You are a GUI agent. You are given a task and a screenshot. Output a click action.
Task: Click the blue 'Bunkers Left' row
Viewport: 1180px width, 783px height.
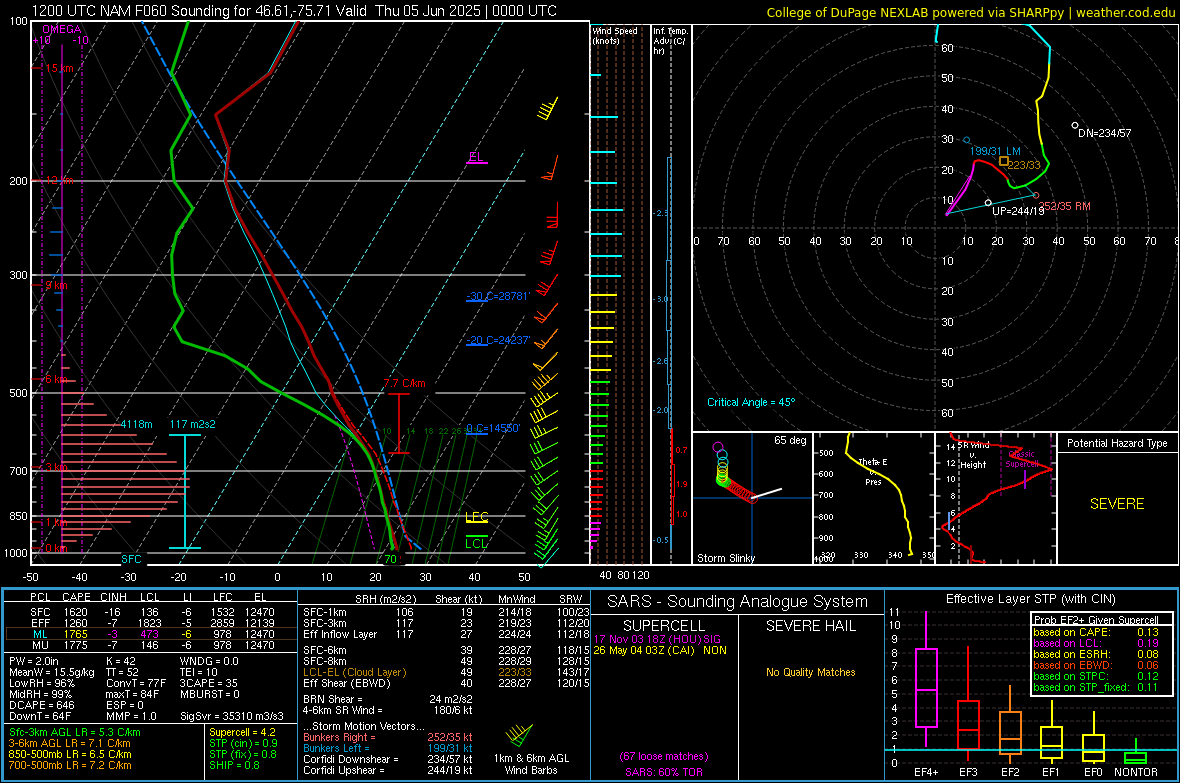tap(388, 749)
